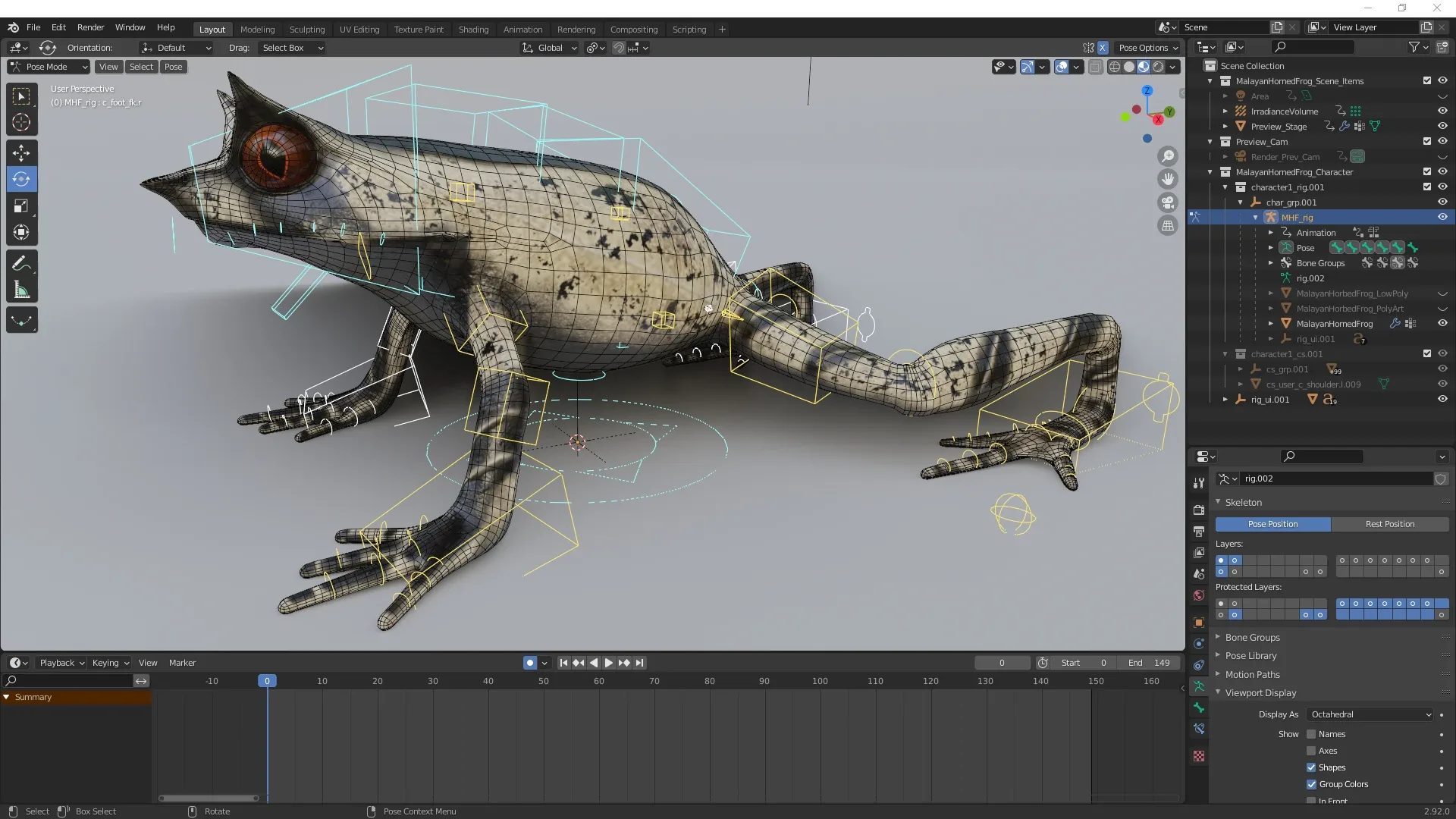Open the viewport Pose menu button
This screenshot has width=1456, height=819.
point(174,67)
